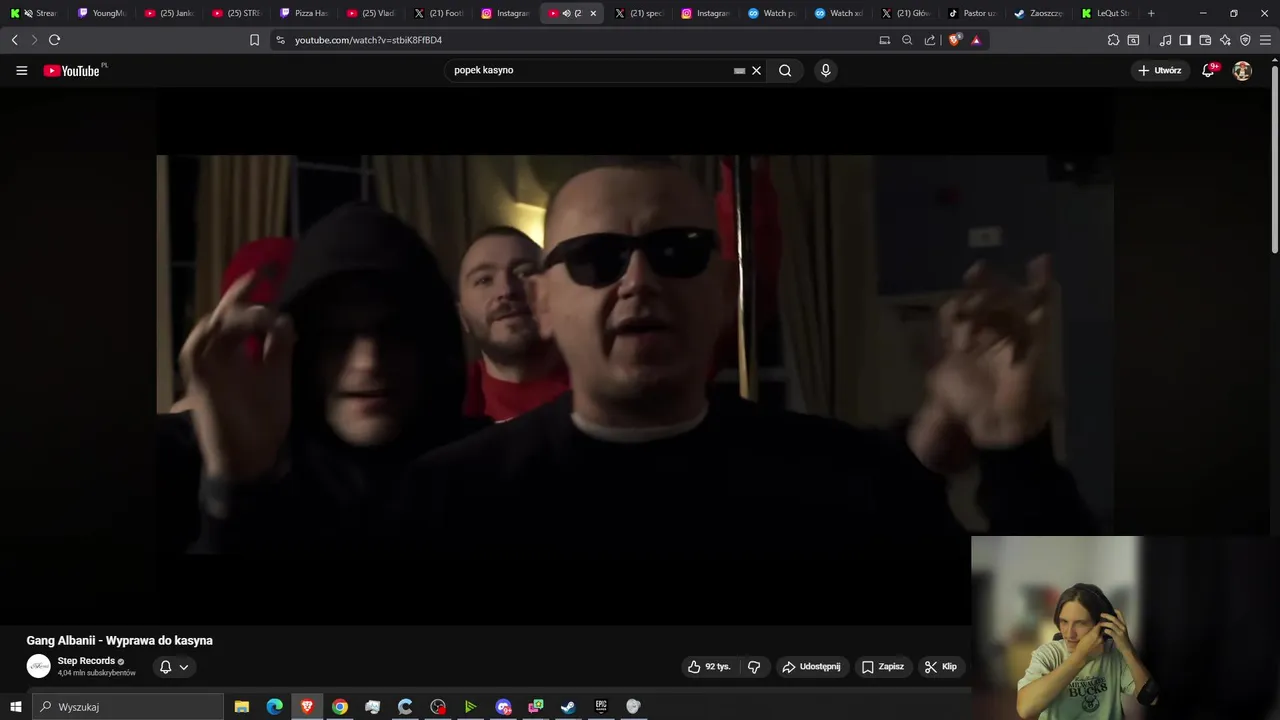Switch to the Twitch 'YoungMu' tab
This screenshot has width=1280, height=720.
(x=102, y=13)
